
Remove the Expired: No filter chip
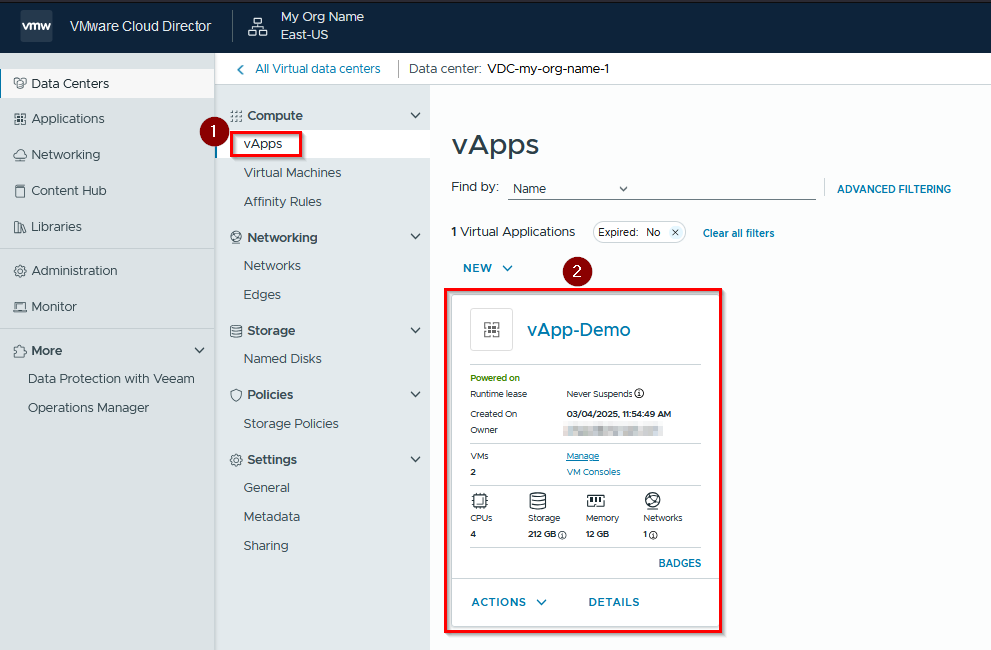[x=675, y=233]
